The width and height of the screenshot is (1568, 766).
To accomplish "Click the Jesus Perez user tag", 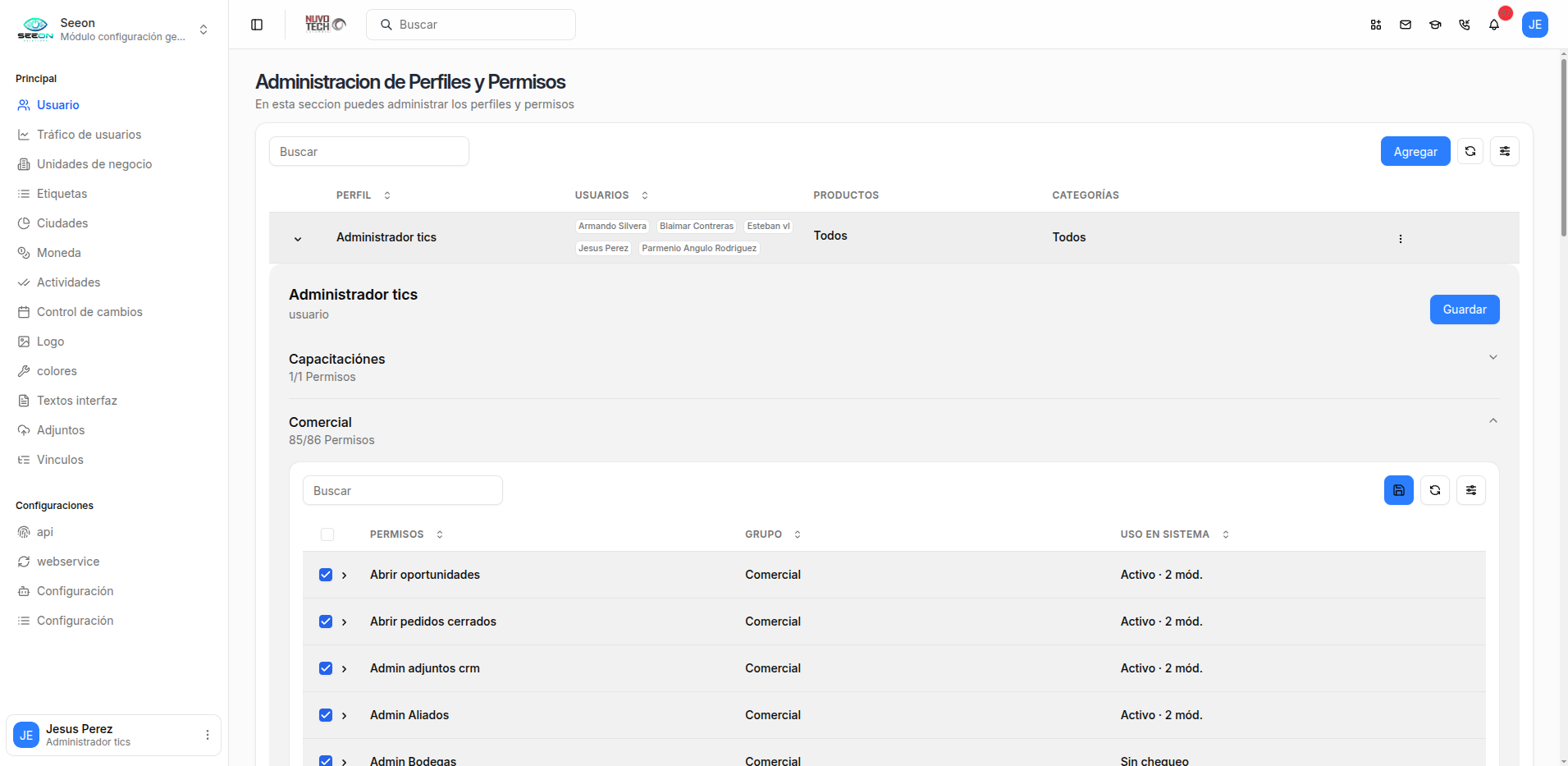I will [x=603, y=248].
